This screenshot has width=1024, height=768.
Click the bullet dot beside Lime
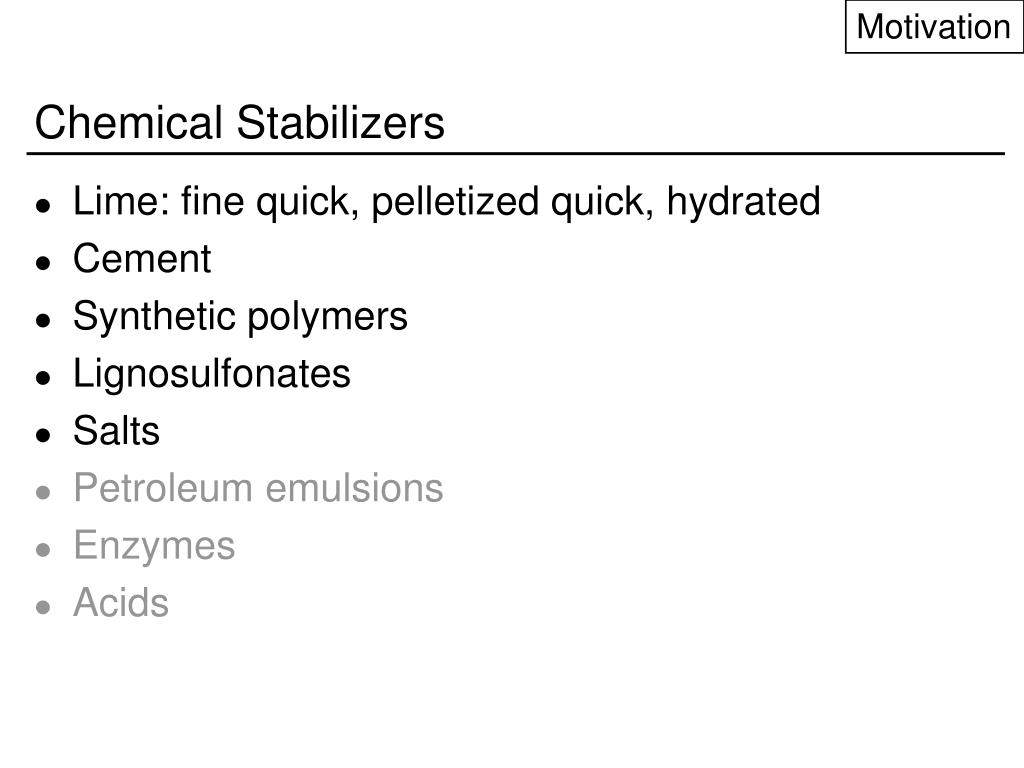pos(43,206)
